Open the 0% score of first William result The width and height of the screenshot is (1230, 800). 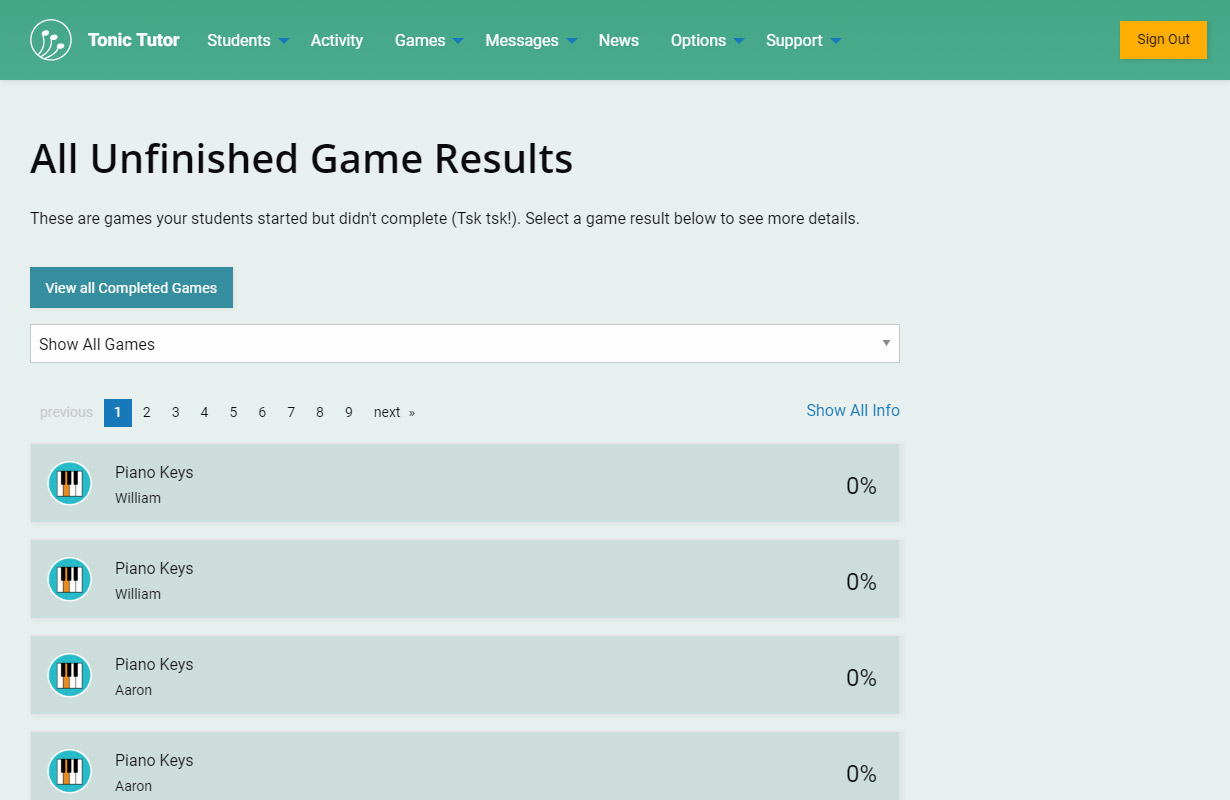pos(861,486)
